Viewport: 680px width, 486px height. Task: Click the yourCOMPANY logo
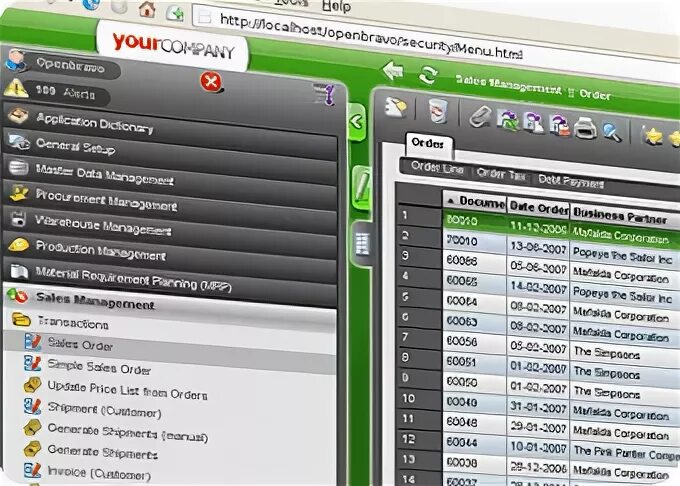pyautogui.click(x=173, y=47)
